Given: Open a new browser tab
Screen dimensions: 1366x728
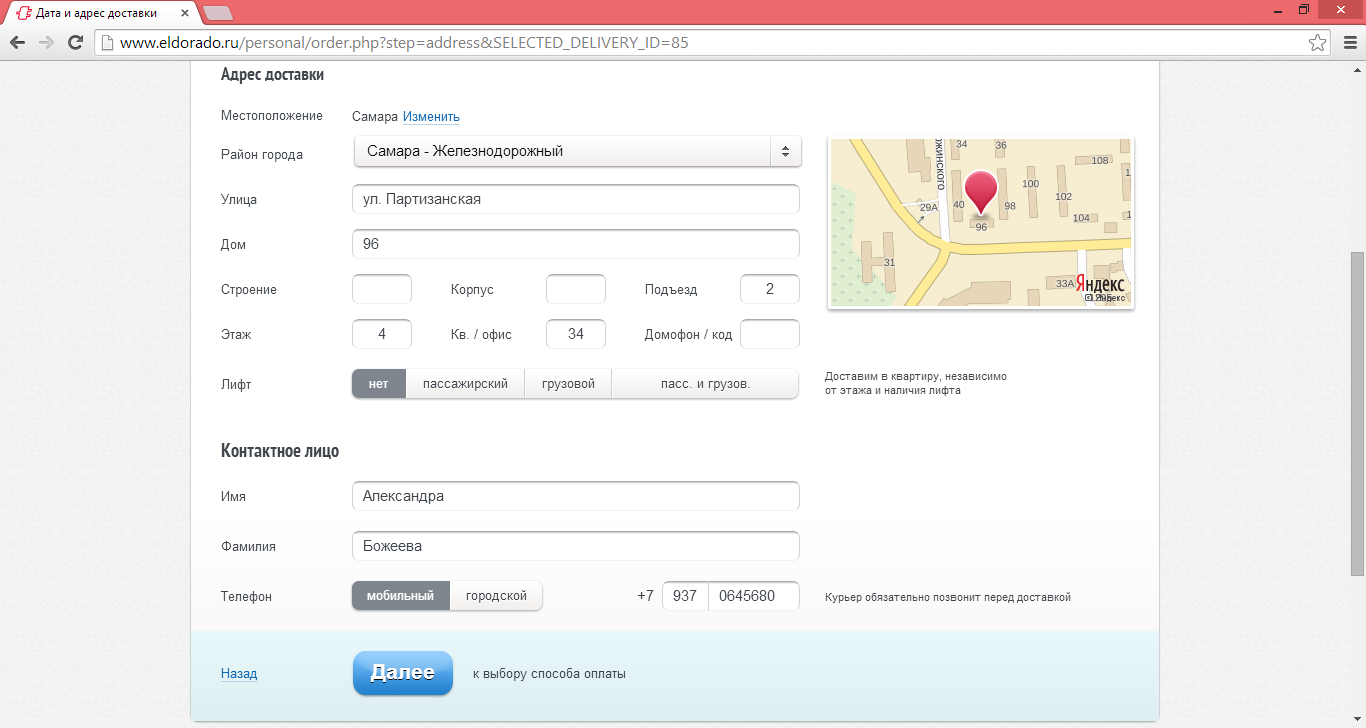Looking at the screenshot, I should [217, 13].
